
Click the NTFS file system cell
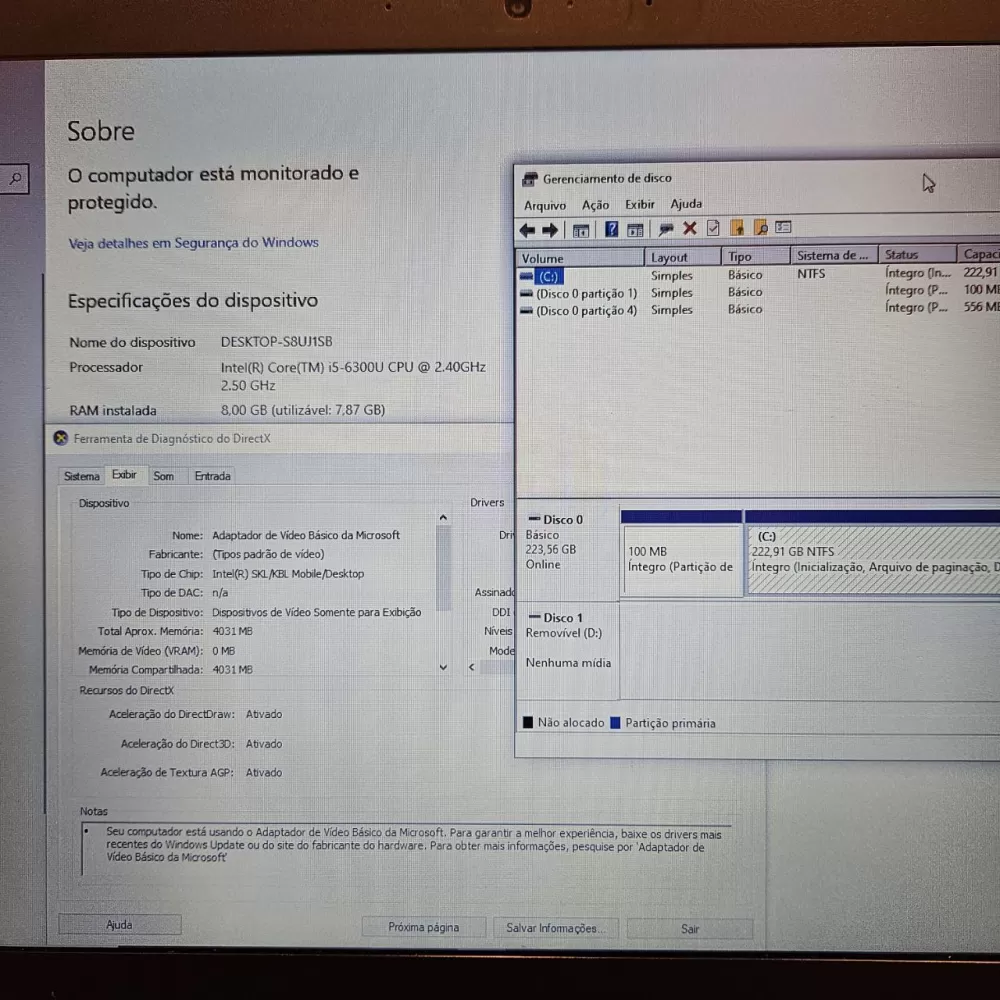click(x=811, y=274)
